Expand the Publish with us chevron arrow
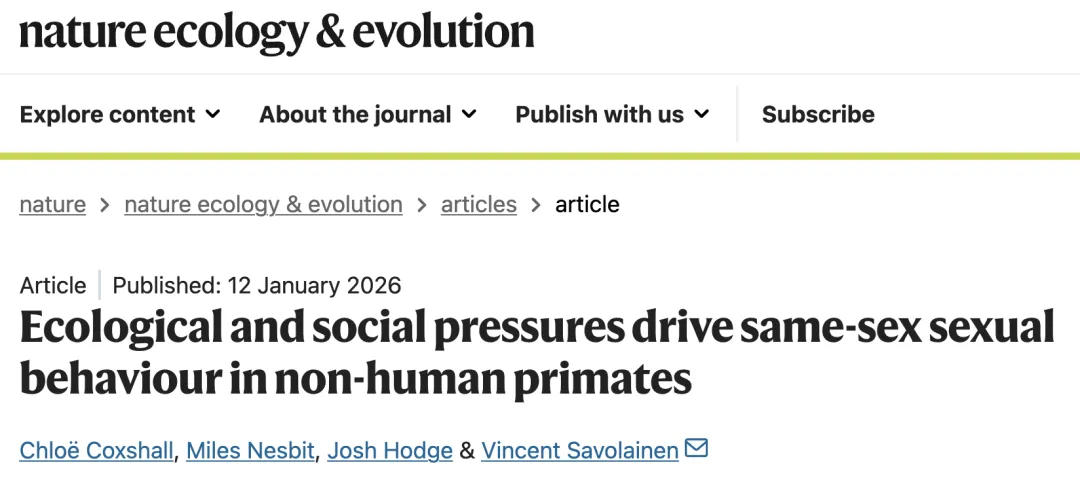Viewport: 1080px width, 482px height. coord(701,115)
